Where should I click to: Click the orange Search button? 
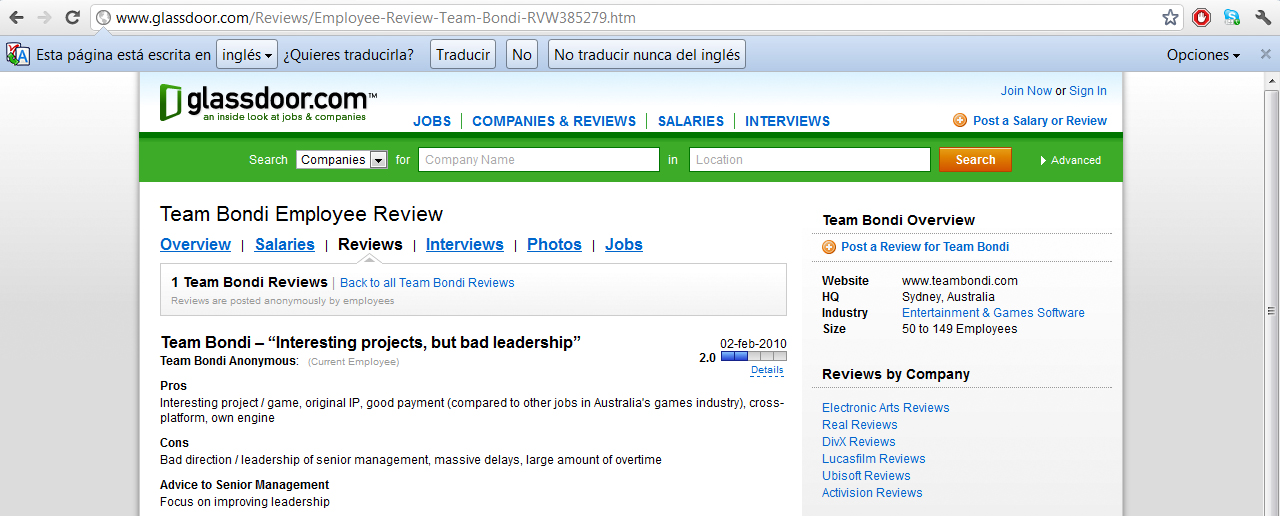975,160
